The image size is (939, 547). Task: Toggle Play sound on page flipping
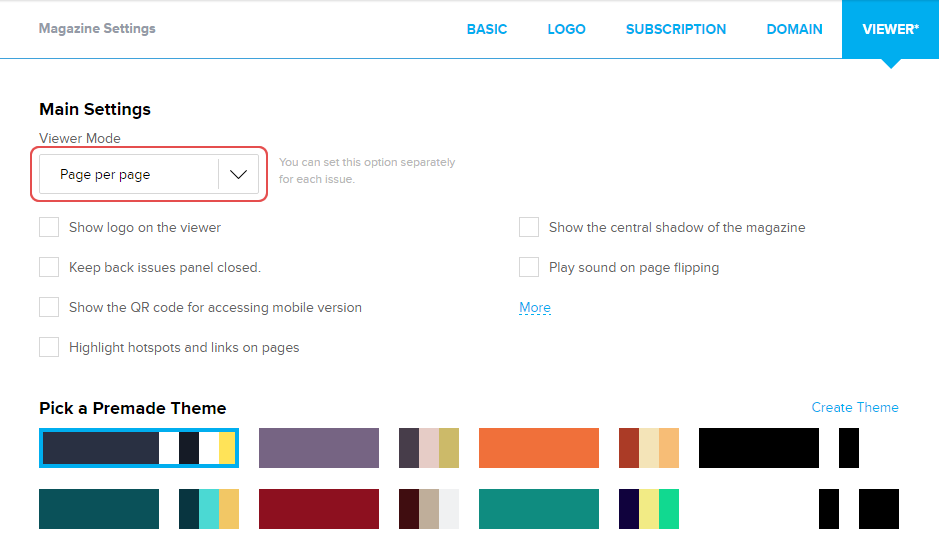point(529,267)
